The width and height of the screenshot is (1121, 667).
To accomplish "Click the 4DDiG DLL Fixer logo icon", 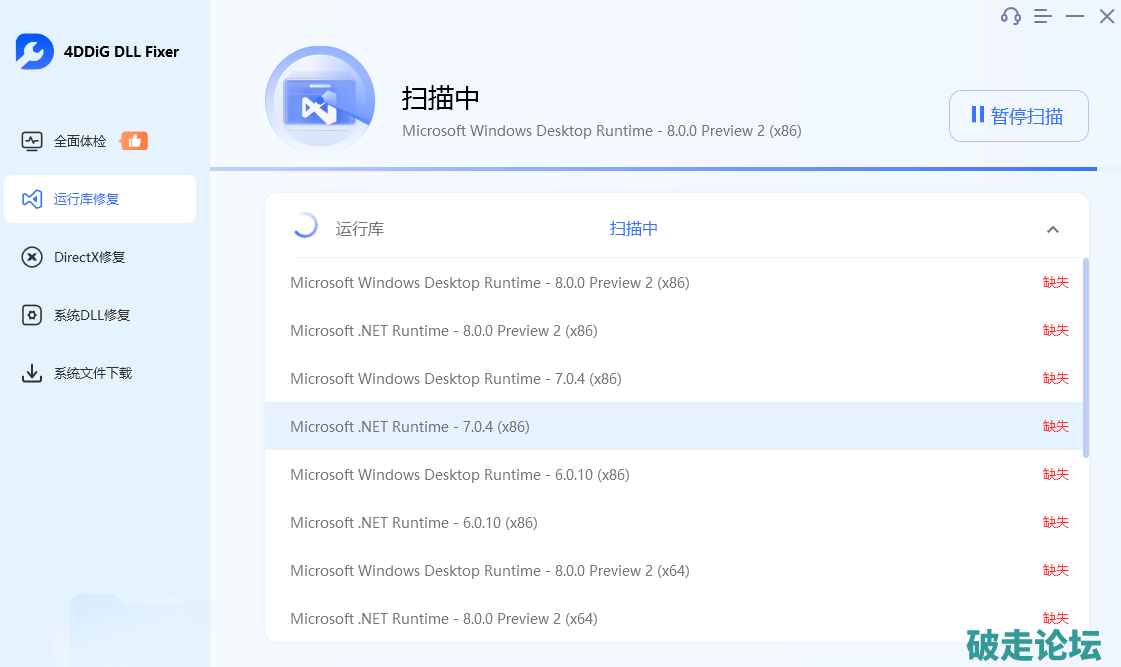I will pos(34,52).
